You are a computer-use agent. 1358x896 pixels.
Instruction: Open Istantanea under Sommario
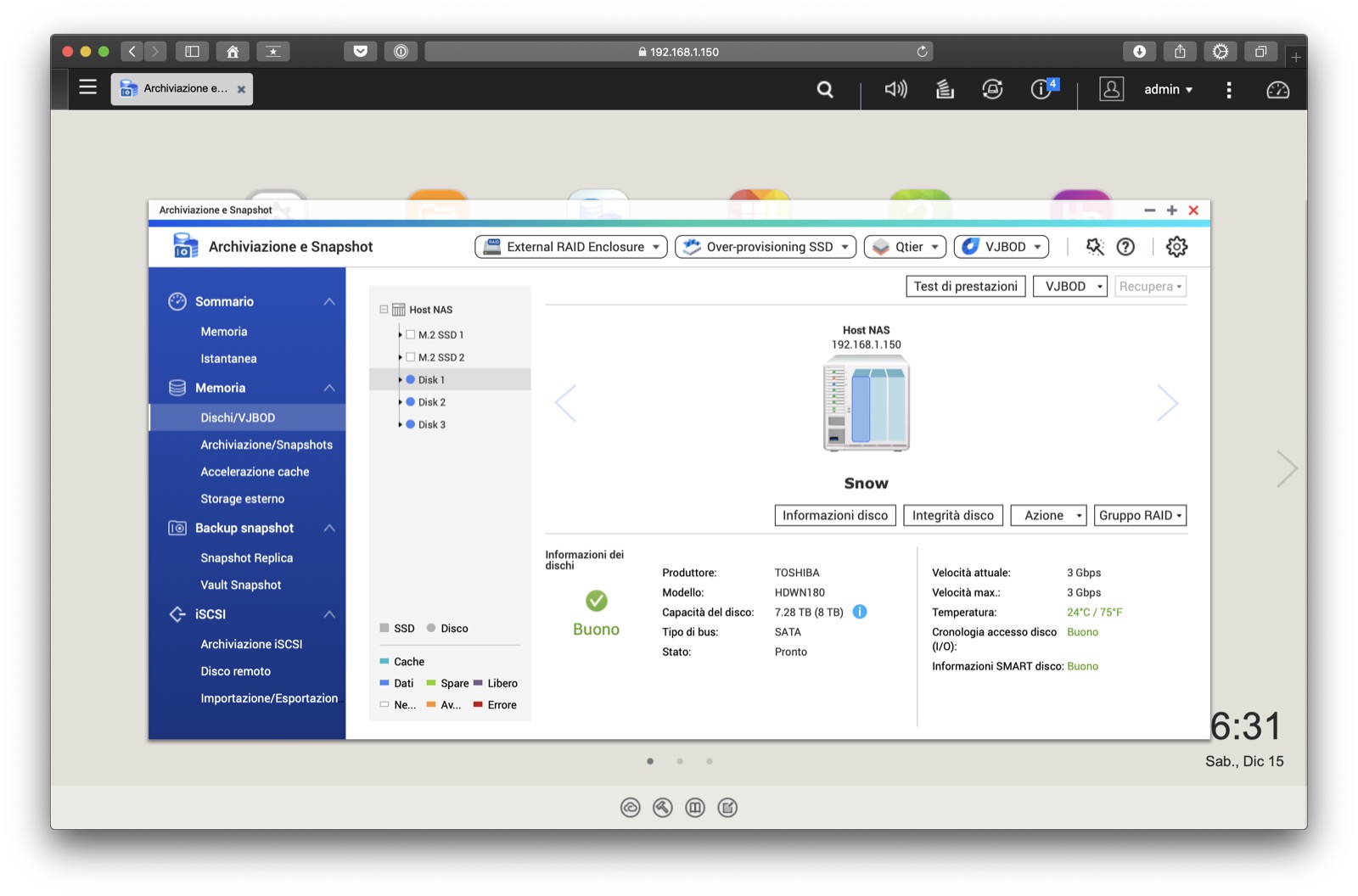point(228,359)
